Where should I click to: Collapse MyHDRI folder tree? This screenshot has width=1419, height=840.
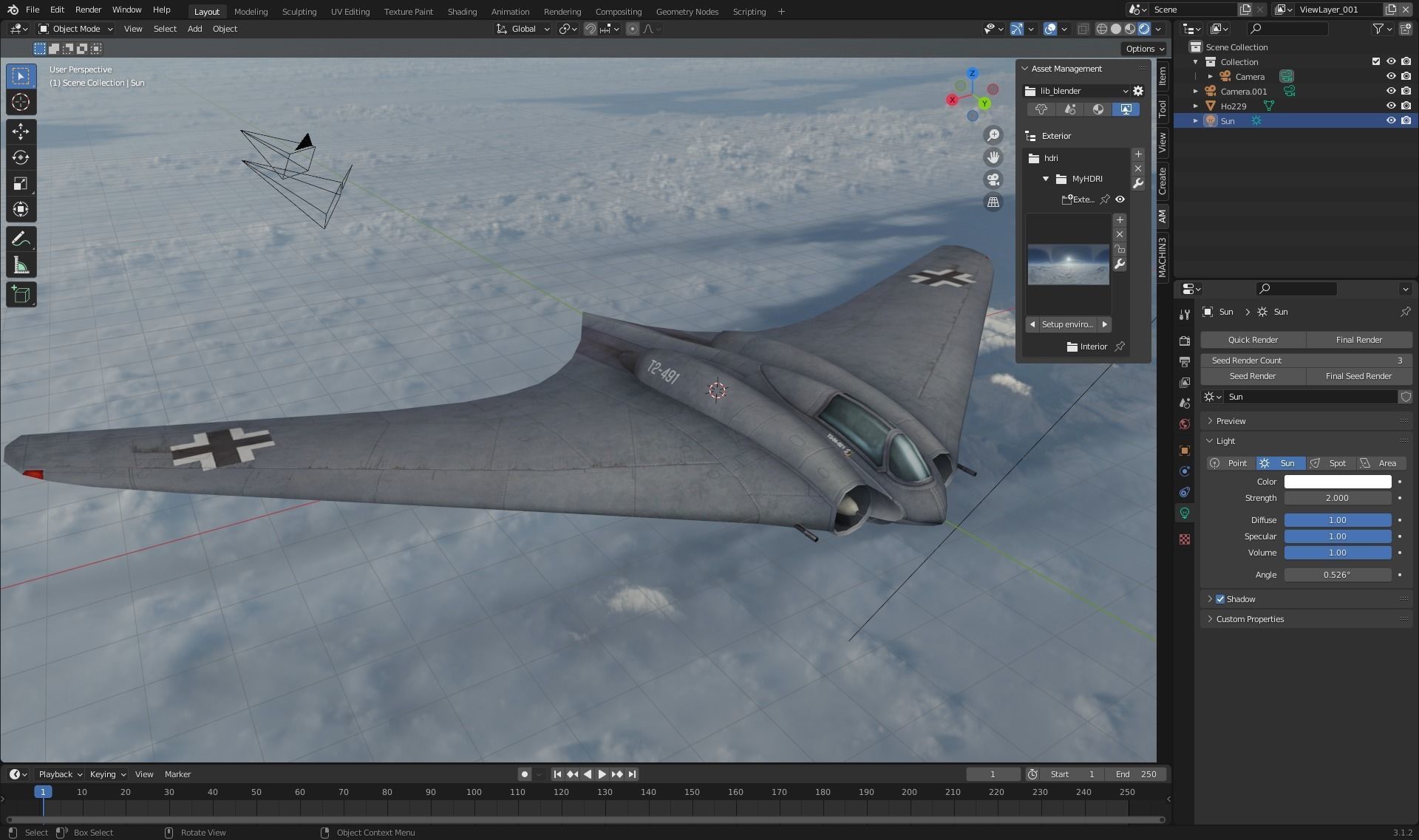click(x=1046, y=179)
